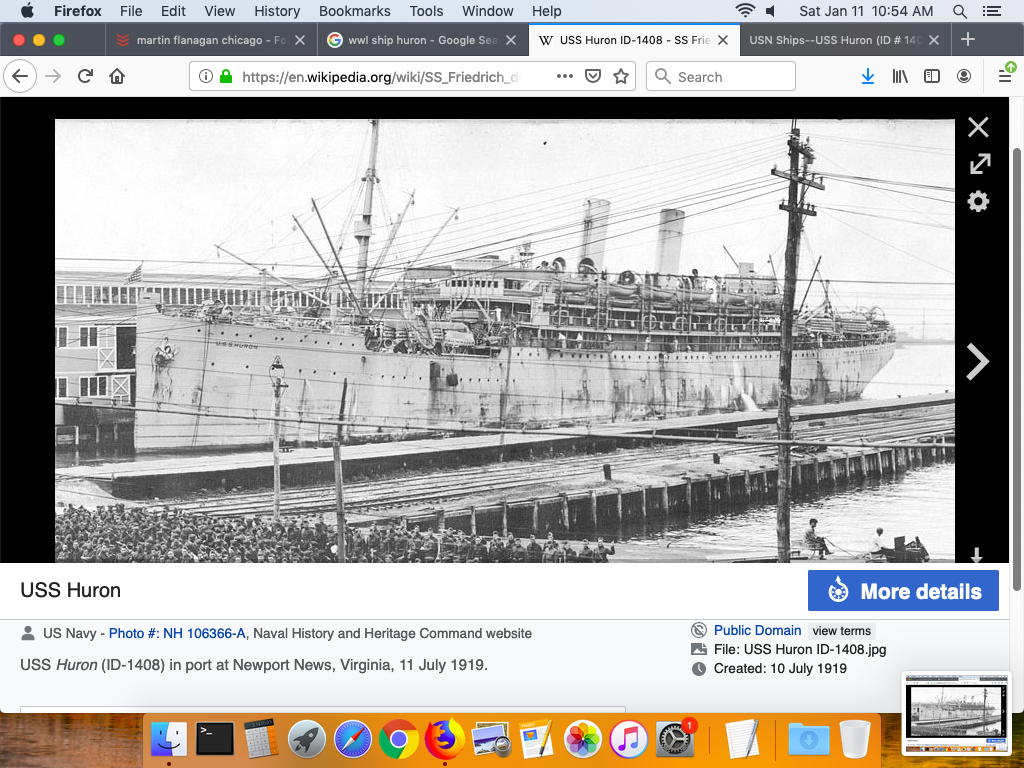Open Firefox downloads panel
The width and height of the screenshot is (1024, 768).
[868, 76]
